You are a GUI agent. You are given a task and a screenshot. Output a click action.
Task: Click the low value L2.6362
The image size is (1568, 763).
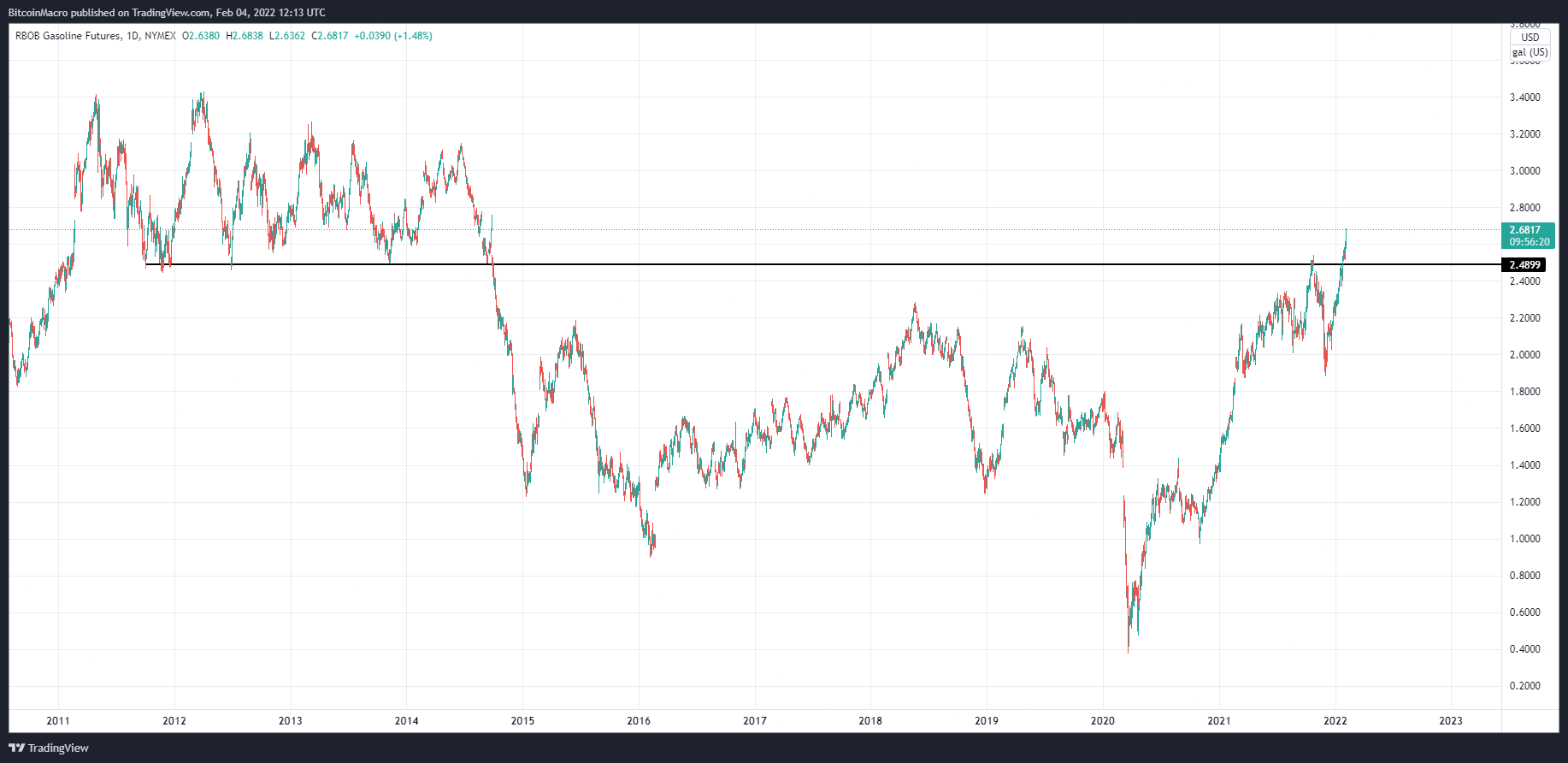[x=287, y=36]
